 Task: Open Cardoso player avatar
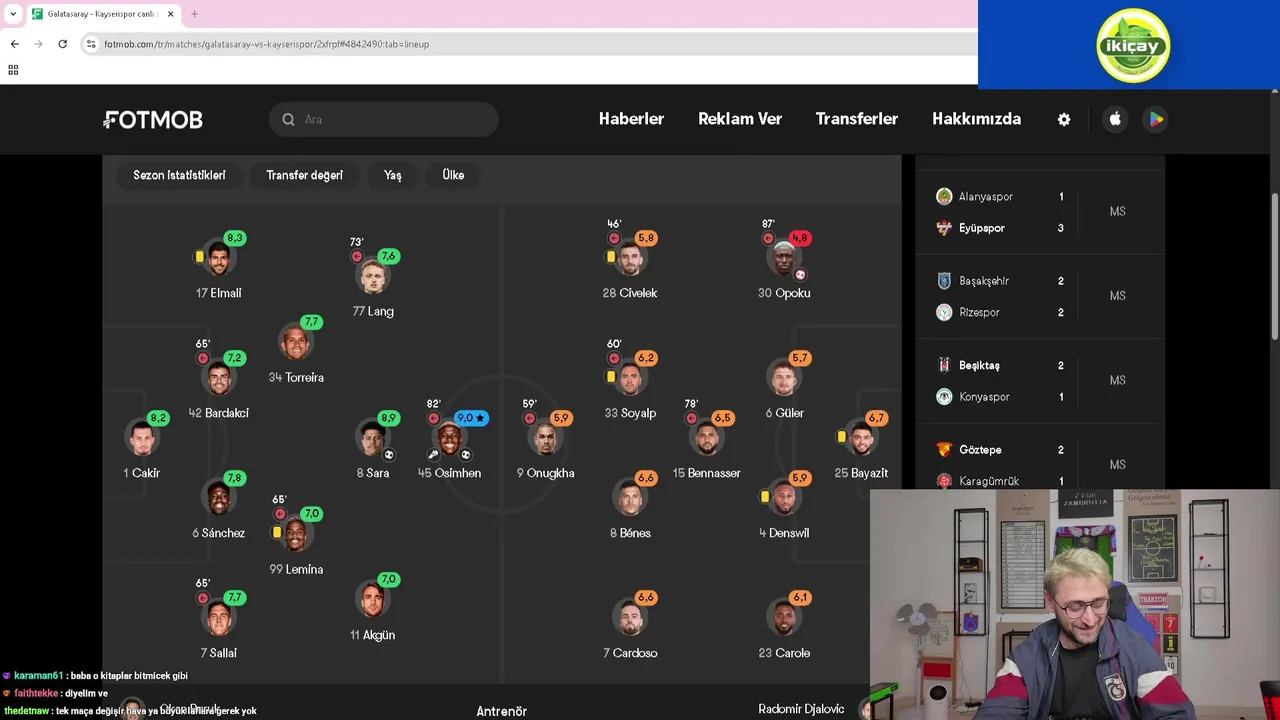[630, 619]
